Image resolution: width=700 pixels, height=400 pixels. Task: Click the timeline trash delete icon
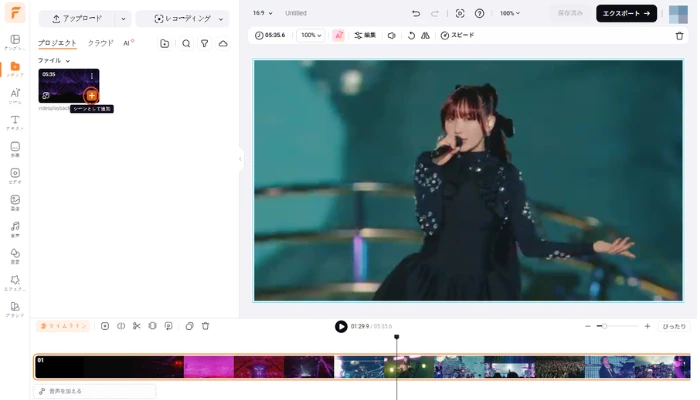click(x=205, y=326)
